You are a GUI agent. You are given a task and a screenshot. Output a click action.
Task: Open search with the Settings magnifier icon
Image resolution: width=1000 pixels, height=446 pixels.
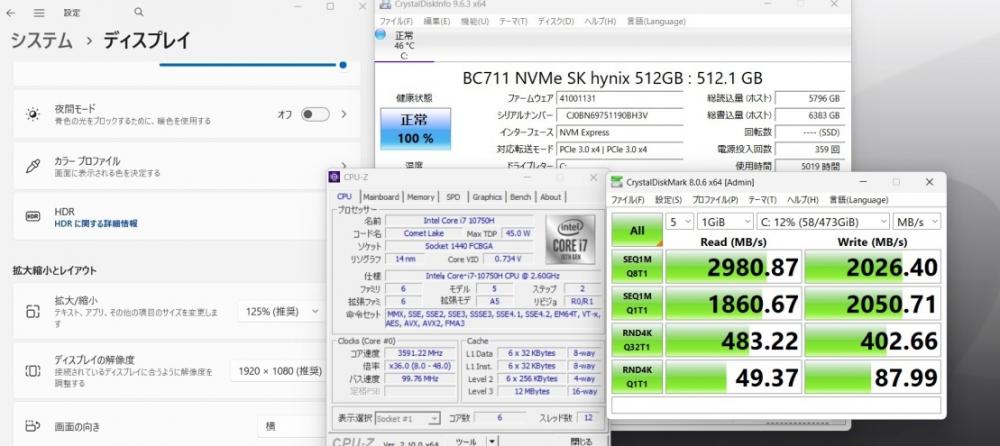tap(139, 12)
